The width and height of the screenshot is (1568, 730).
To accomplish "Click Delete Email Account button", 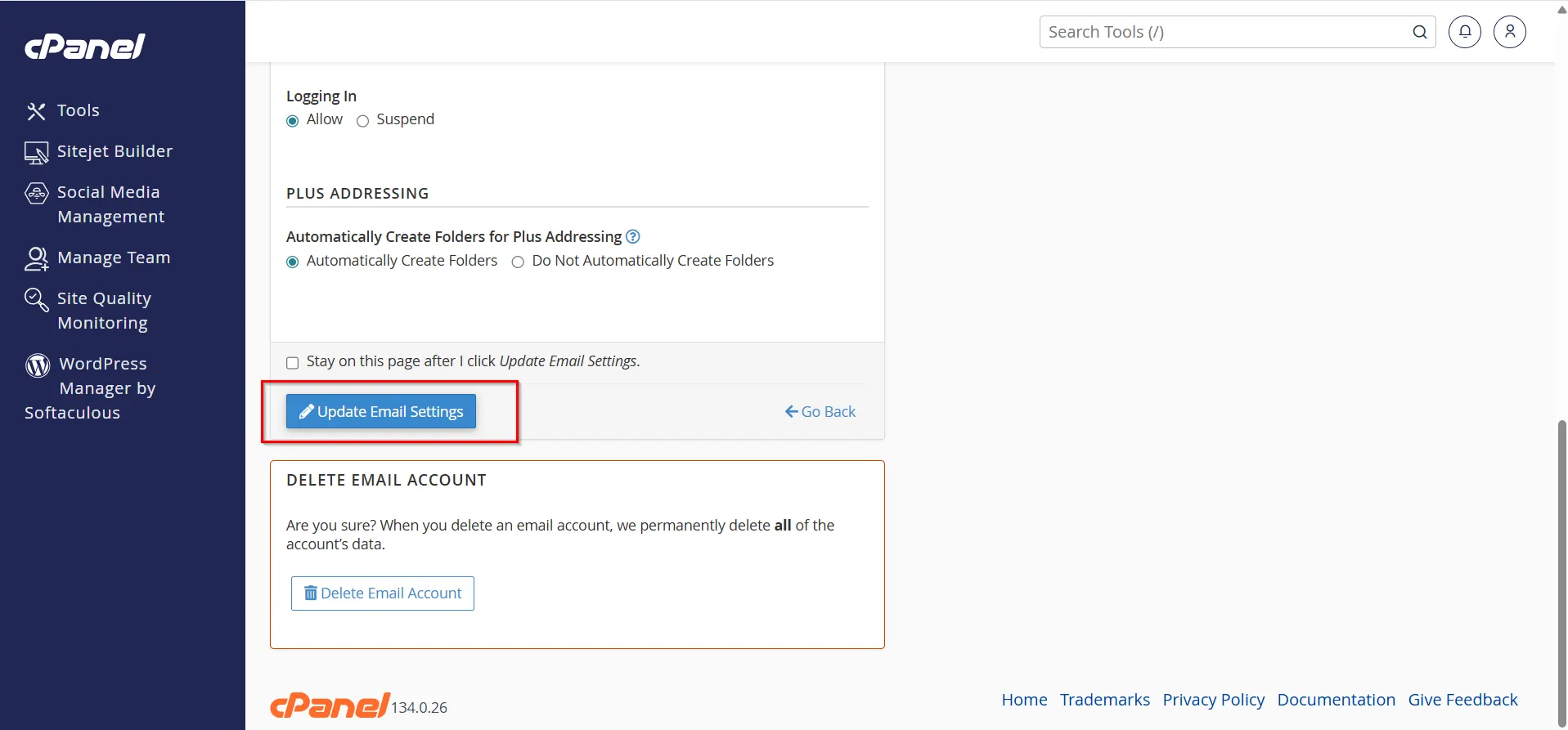I will (383, 593).
